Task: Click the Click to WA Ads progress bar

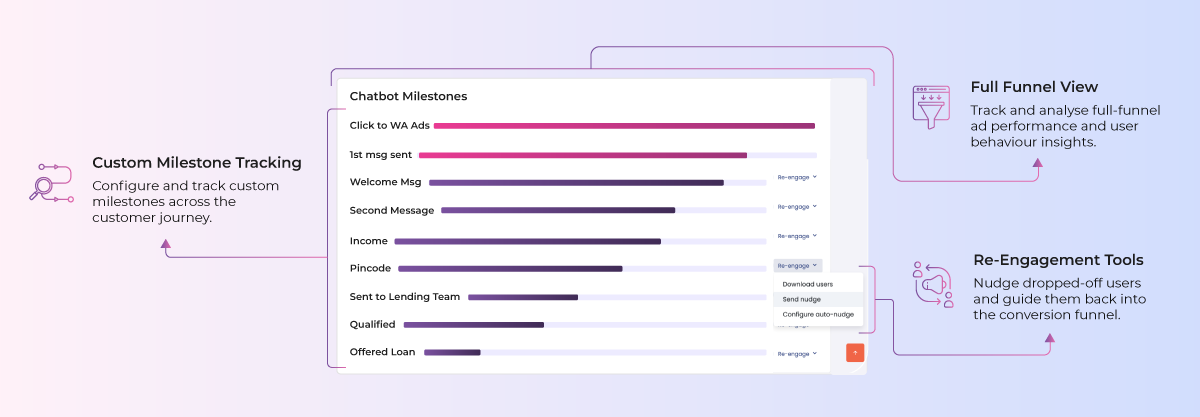Action: click(624, 126)
